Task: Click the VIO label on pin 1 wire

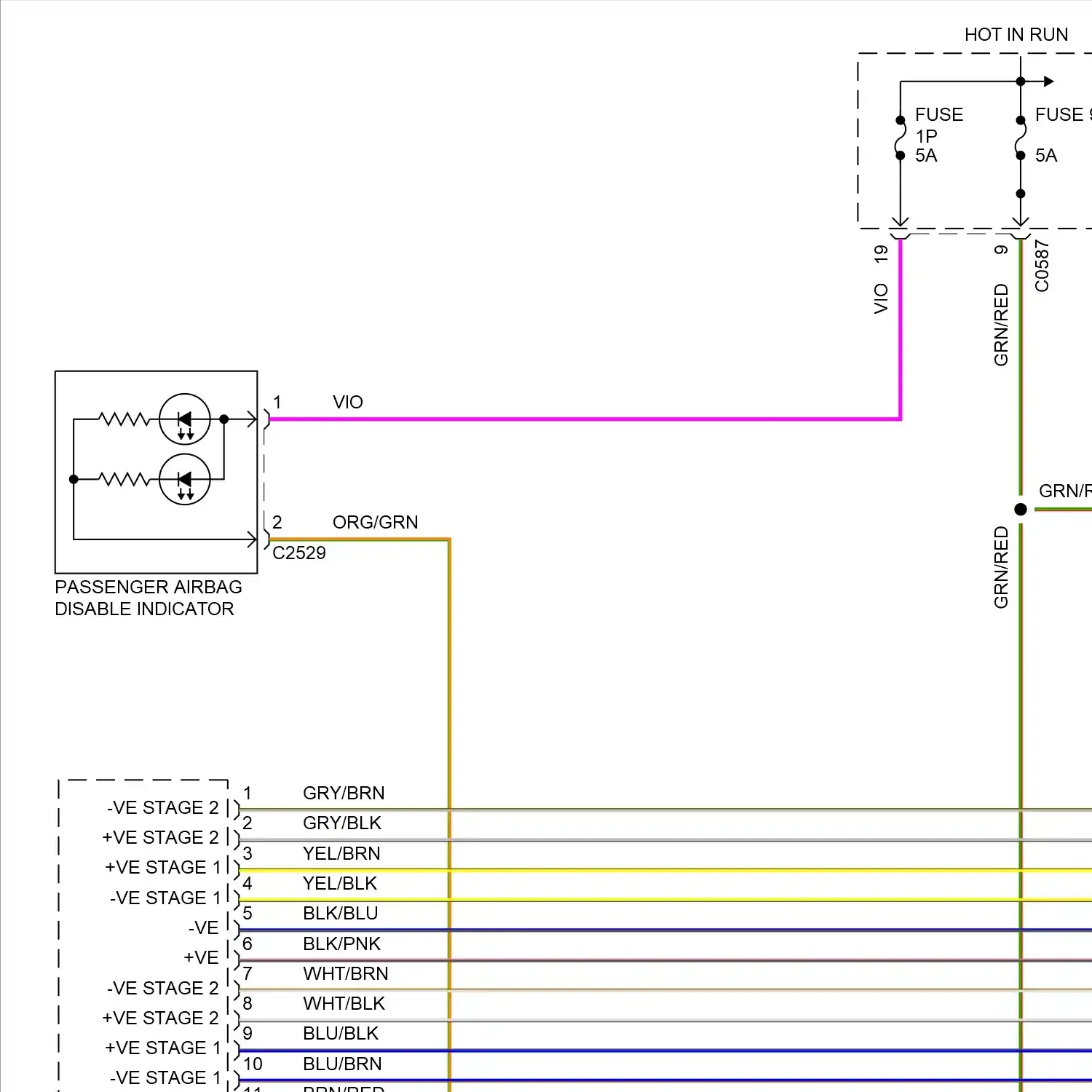Action: 347,402
